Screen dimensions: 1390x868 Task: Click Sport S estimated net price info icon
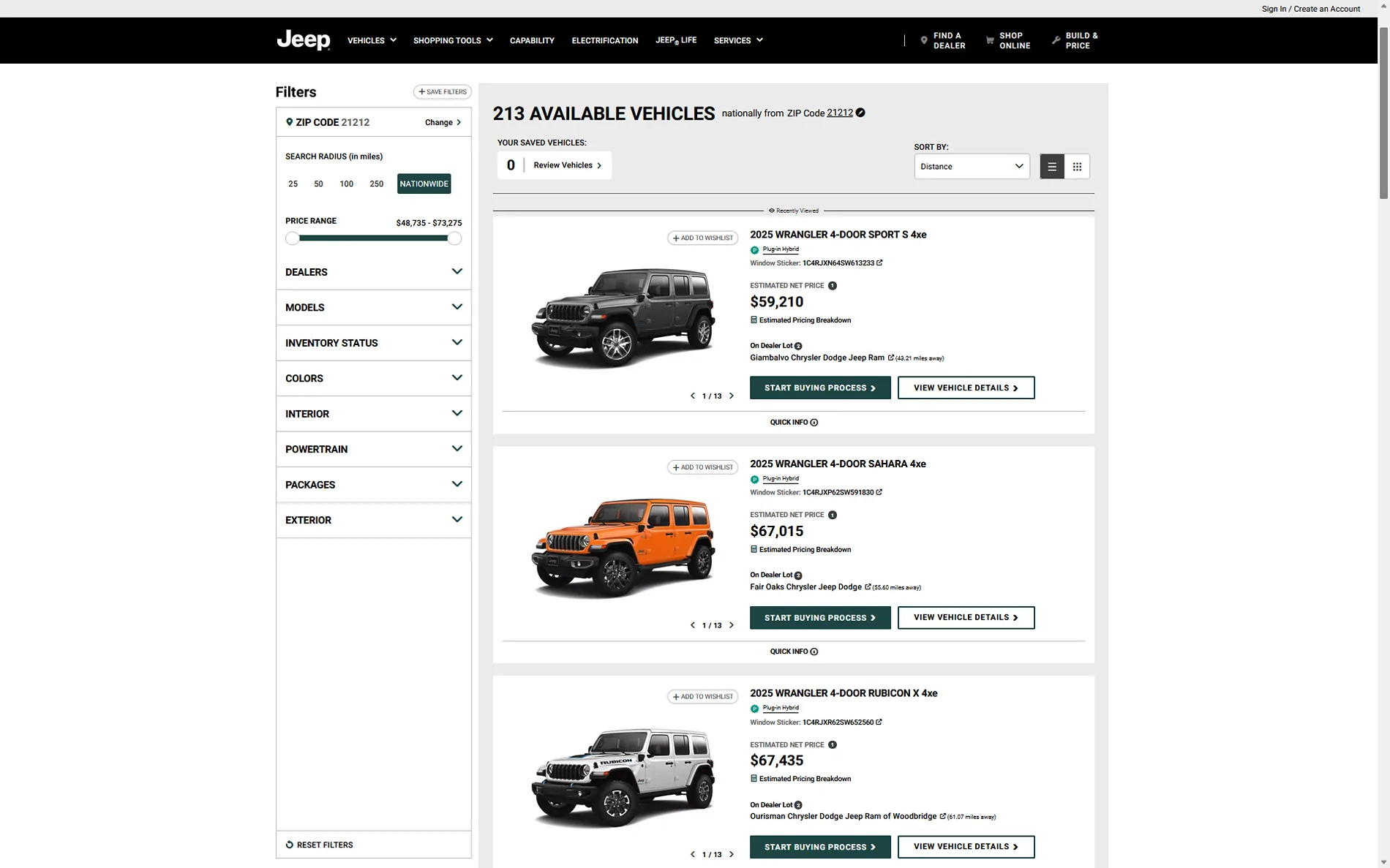click(x=832, y=286)
